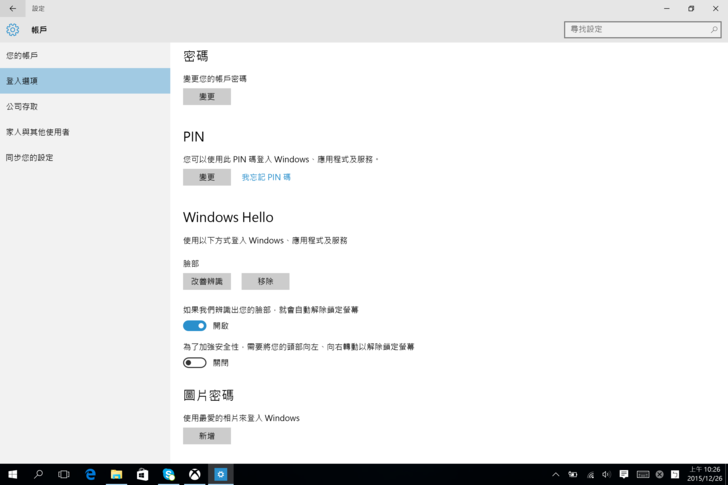728x485 pixels.
Task: Turn off automatic face unlock toggle (開啟)
Action: pyautogui.click(x=195, y=326)
